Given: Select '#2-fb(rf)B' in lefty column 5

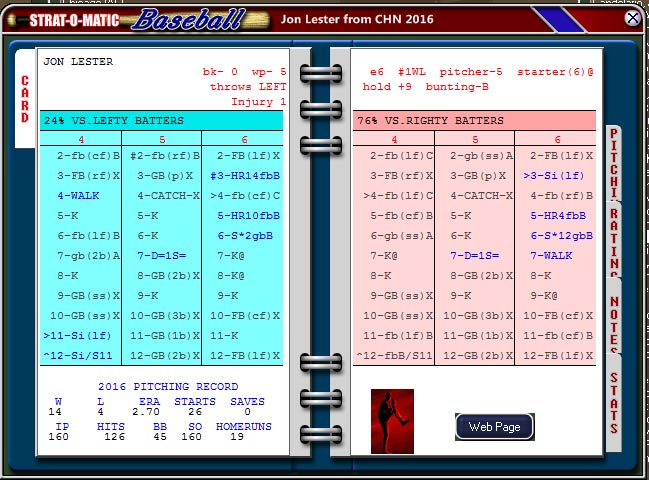Looking at the screenshot, I should 165,156.
